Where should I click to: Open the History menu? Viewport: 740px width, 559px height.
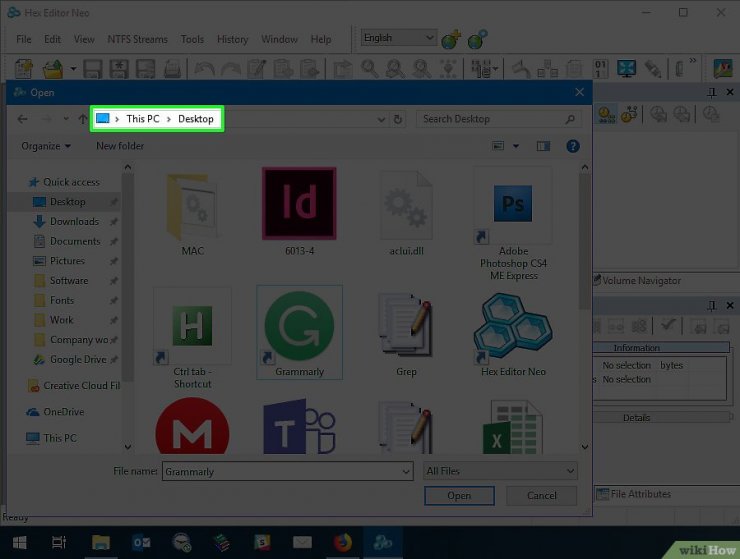coord(232,39)
